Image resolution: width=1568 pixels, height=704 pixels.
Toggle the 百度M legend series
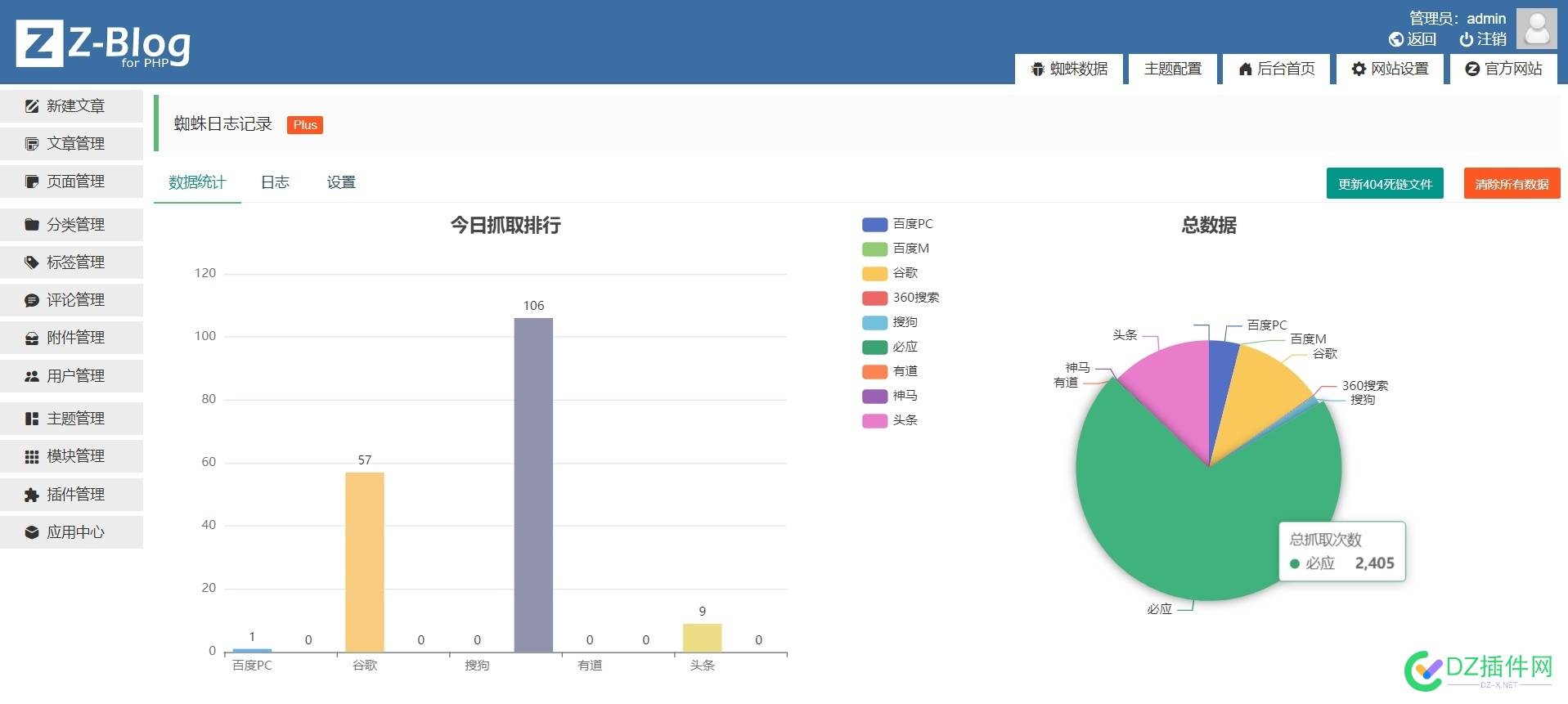click(896, 249)
